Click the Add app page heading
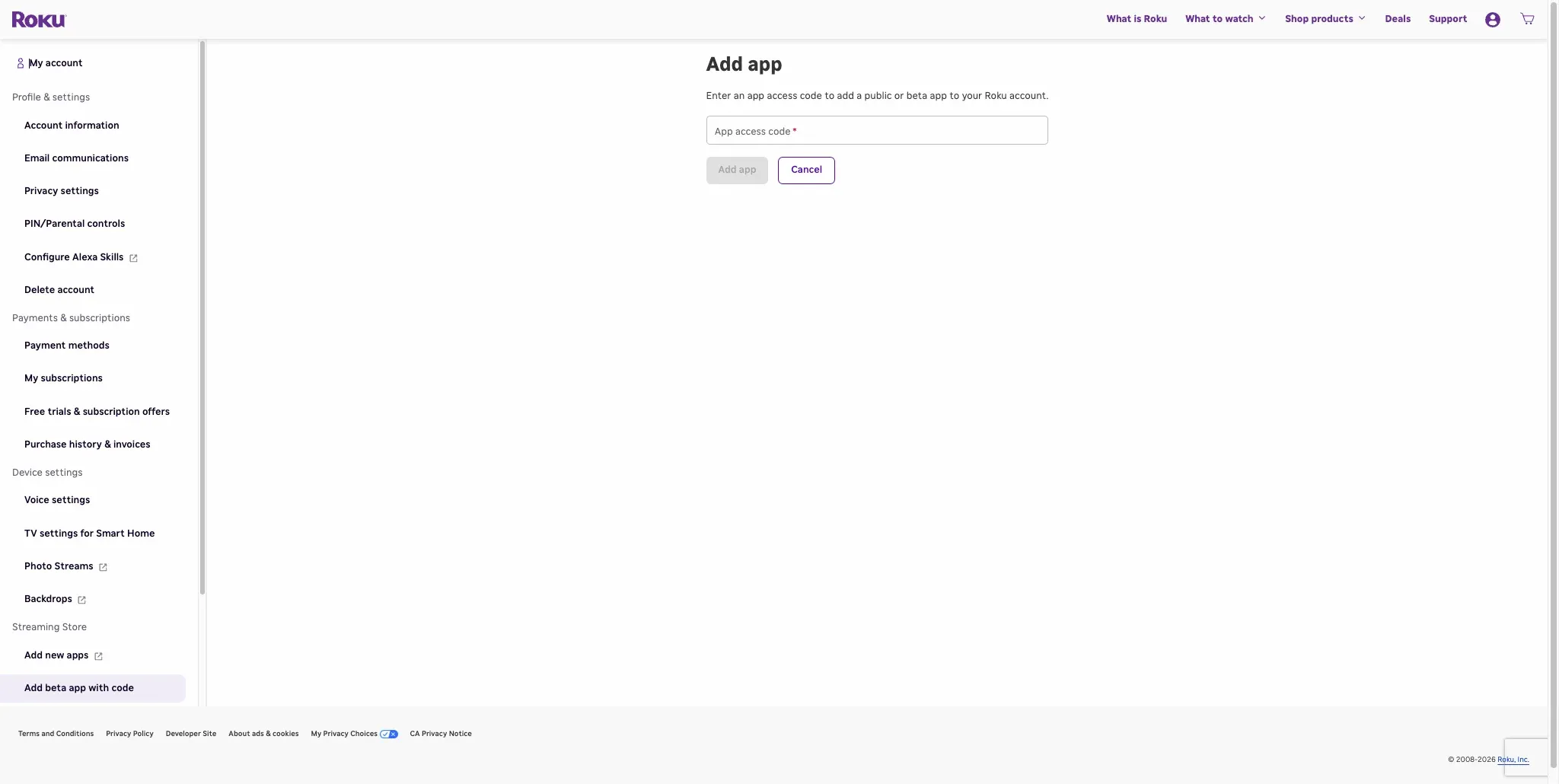The height and width of the screenshot is (784, 1559). [x=744, y=65]
